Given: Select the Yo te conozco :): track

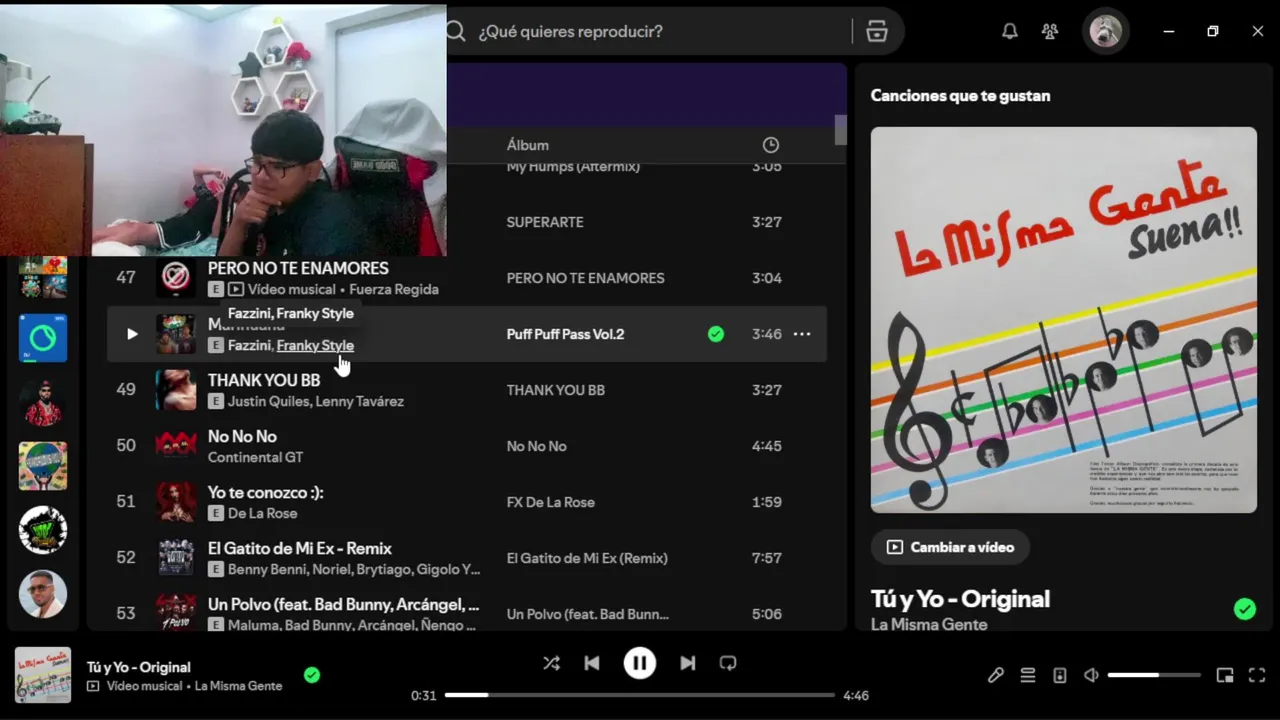Looking at the screenshot, I should [266, 492].
